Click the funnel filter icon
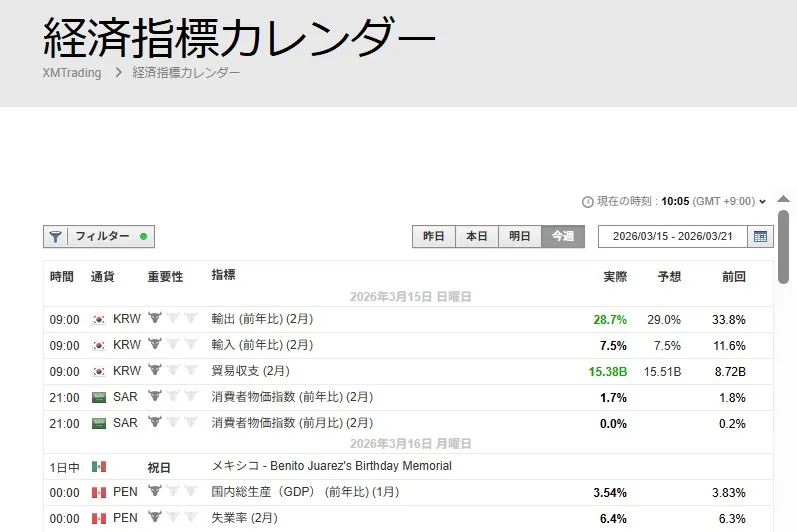The height and width of the screenshot is (532, 797). (x=55, y=237)
